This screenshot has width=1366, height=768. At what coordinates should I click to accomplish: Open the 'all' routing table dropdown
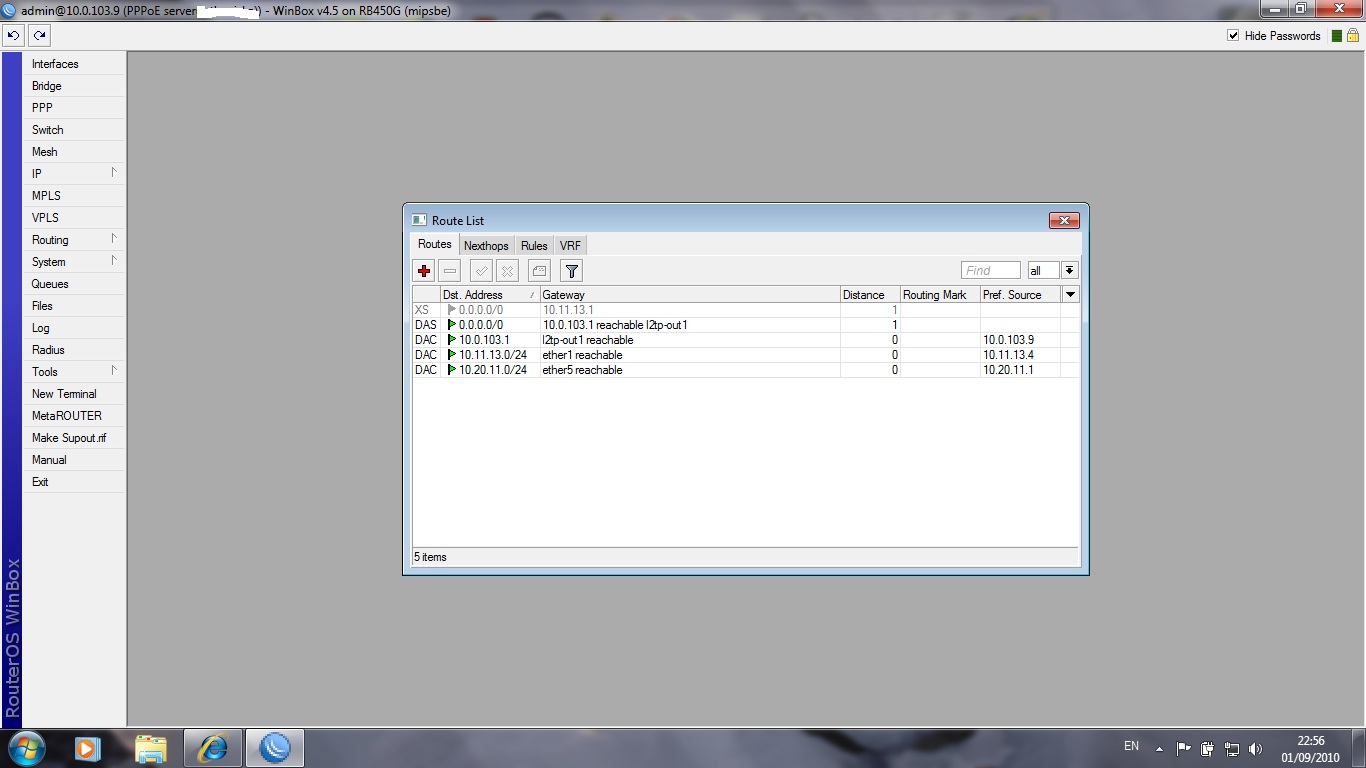(1069, 271)
